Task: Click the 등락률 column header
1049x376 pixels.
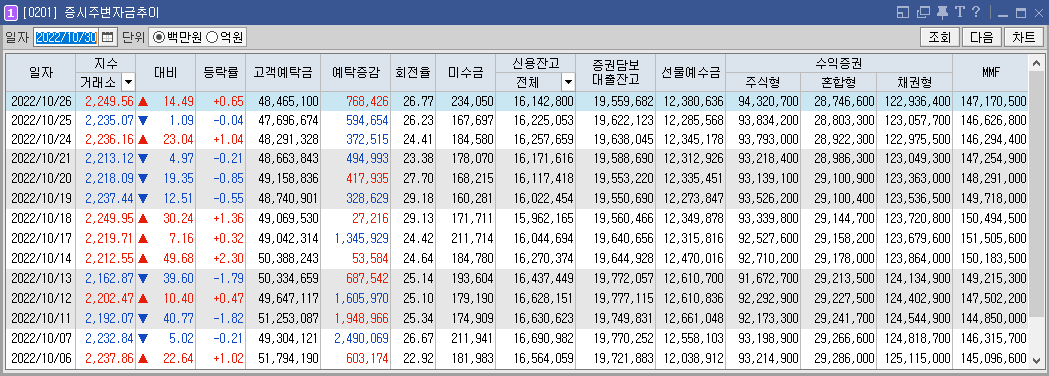Action: click(x=221, y=72)
